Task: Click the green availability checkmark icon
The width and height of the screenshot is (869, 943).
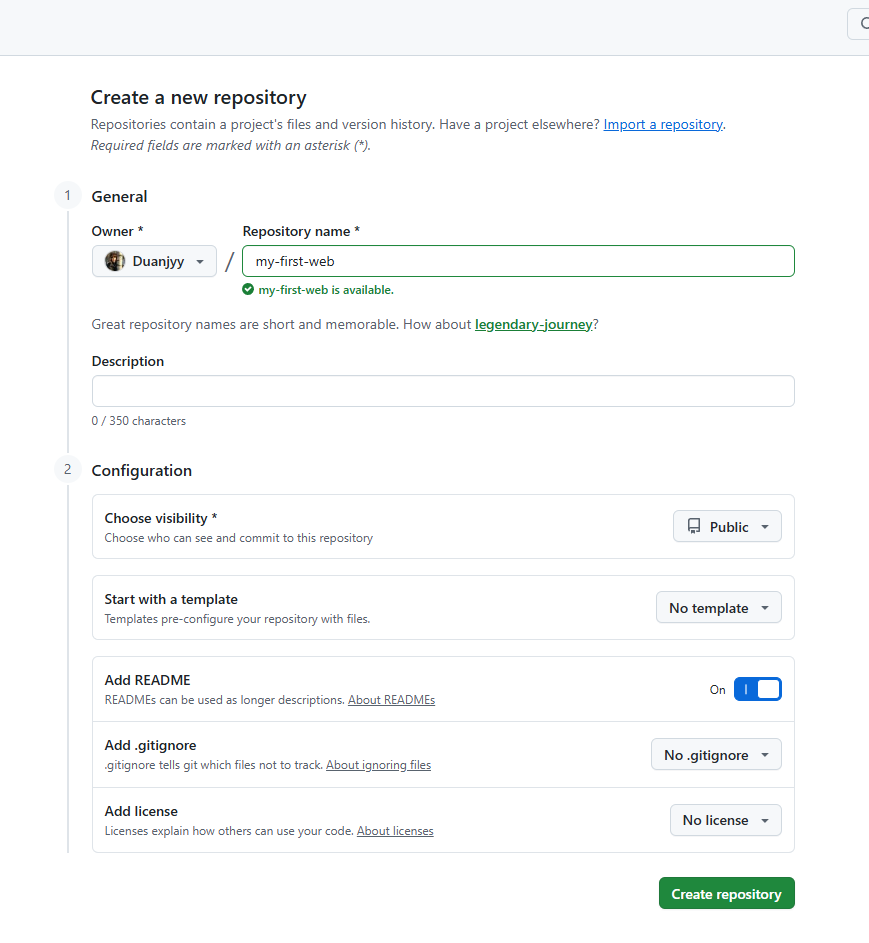Action: click(x=248, y=290)
